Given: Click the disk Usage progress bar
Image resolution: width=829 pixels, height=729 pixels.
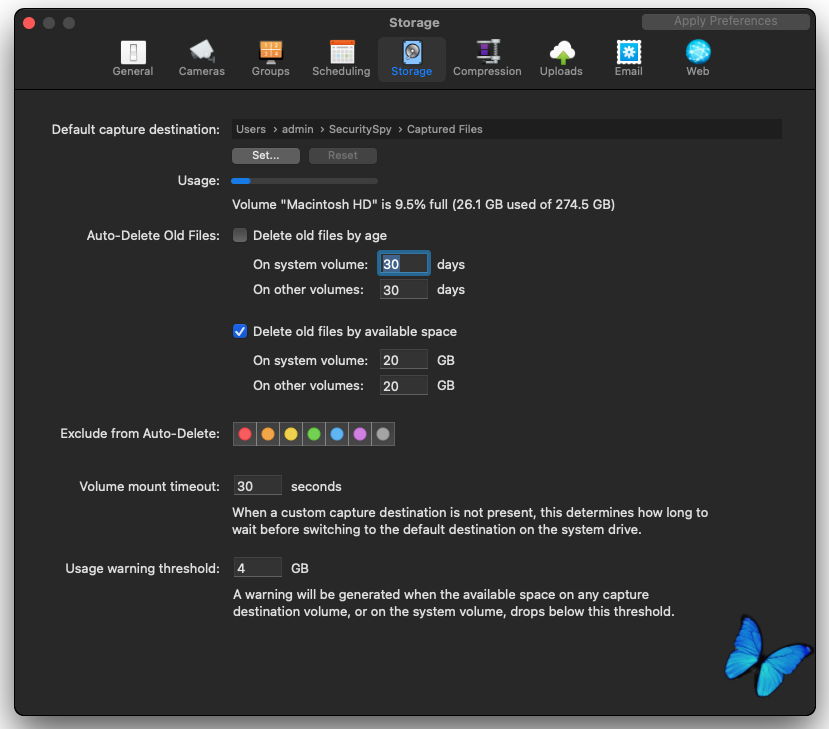Looking at the screenshot, I should click(x=305, y=181).
